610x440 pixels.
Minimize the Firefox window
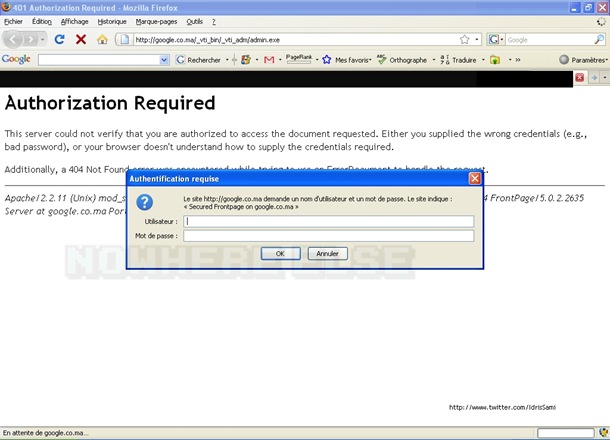pyautogui.click(x=575, y=7)
